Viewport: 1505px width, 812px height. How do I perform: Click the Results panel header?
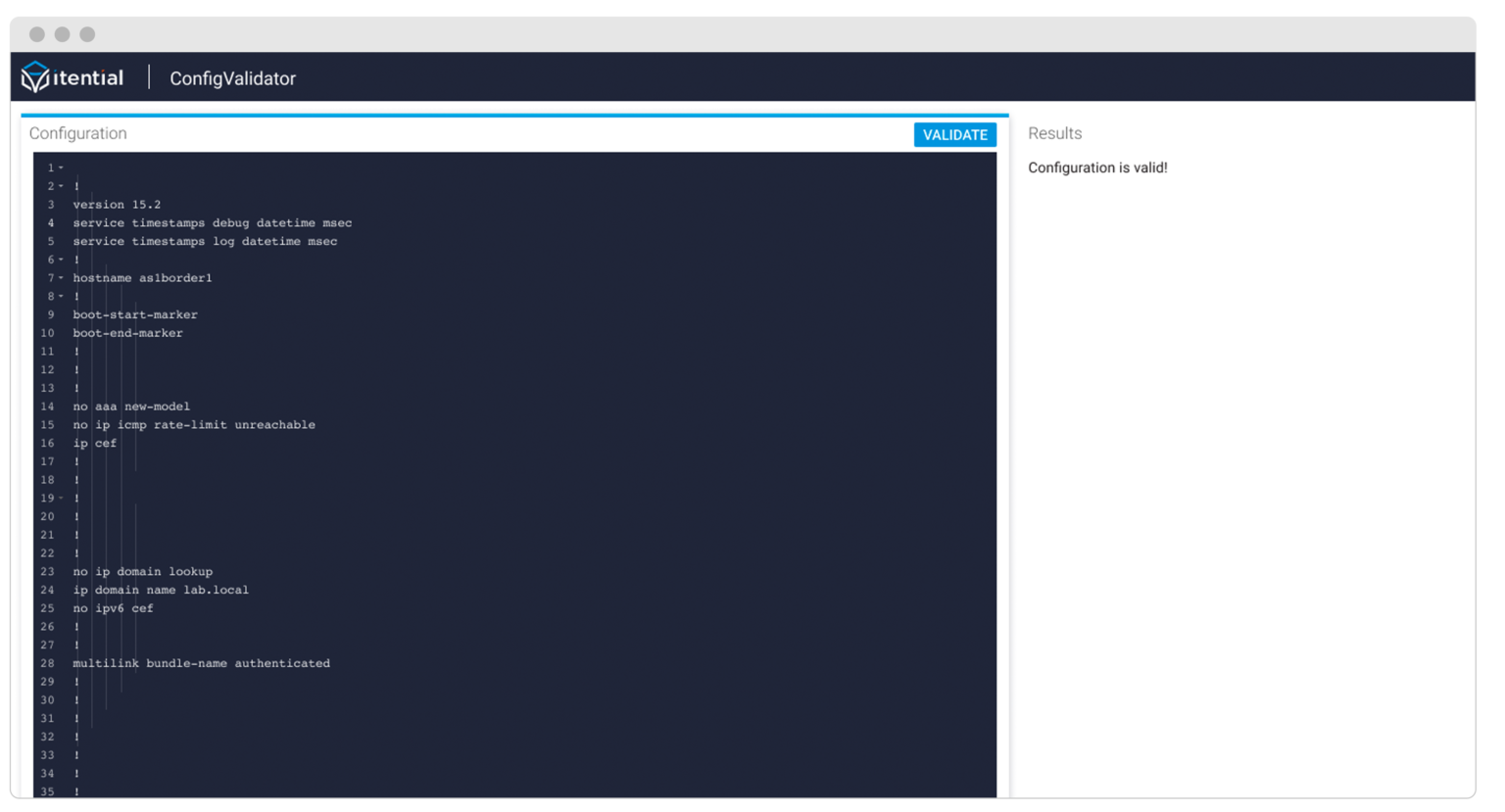[1054, 133]
